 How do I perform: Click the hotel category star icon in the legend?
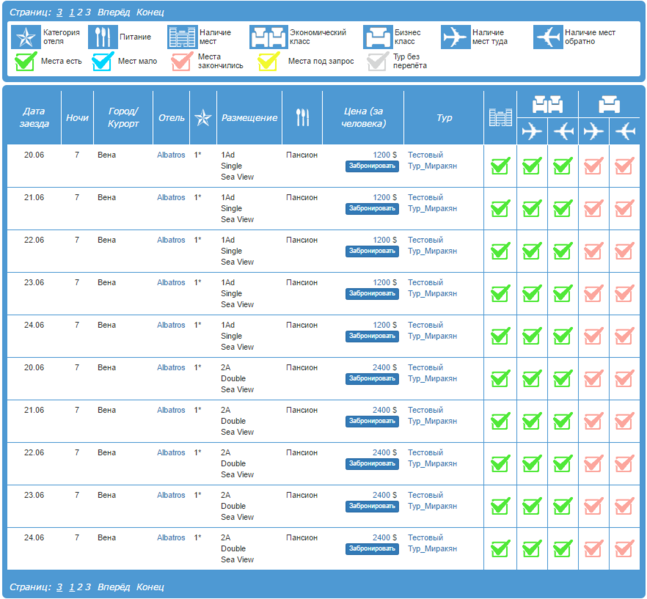coord(25,37)
